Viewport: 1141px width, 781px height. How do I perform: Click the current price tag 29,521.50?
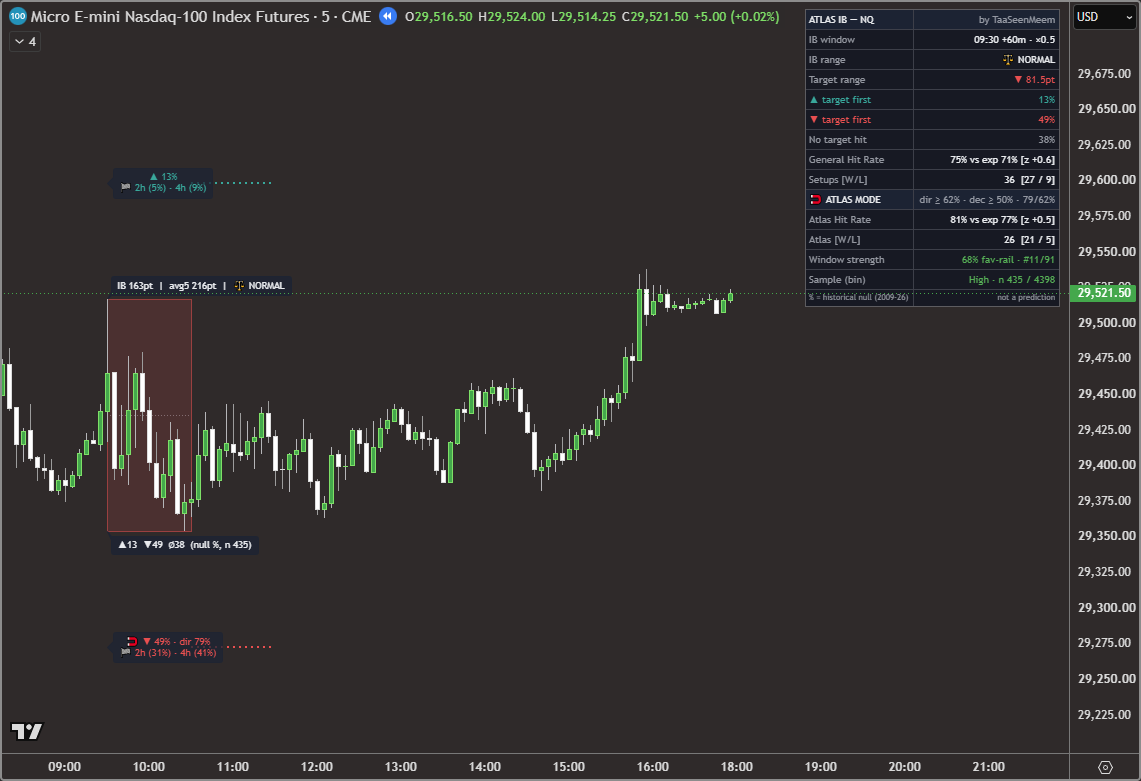point(1103,293)
